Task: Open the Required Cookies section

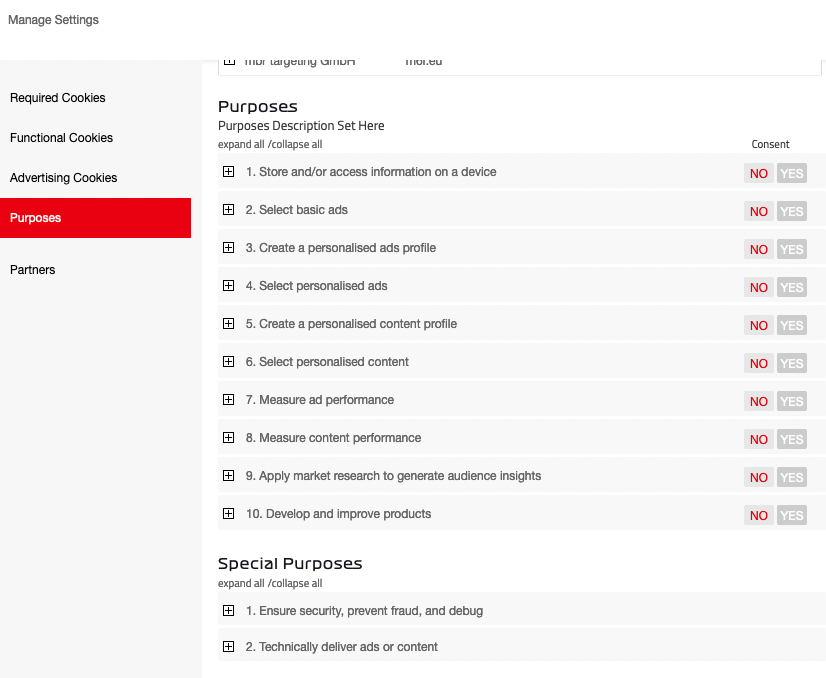Action: tap(58, 98)
